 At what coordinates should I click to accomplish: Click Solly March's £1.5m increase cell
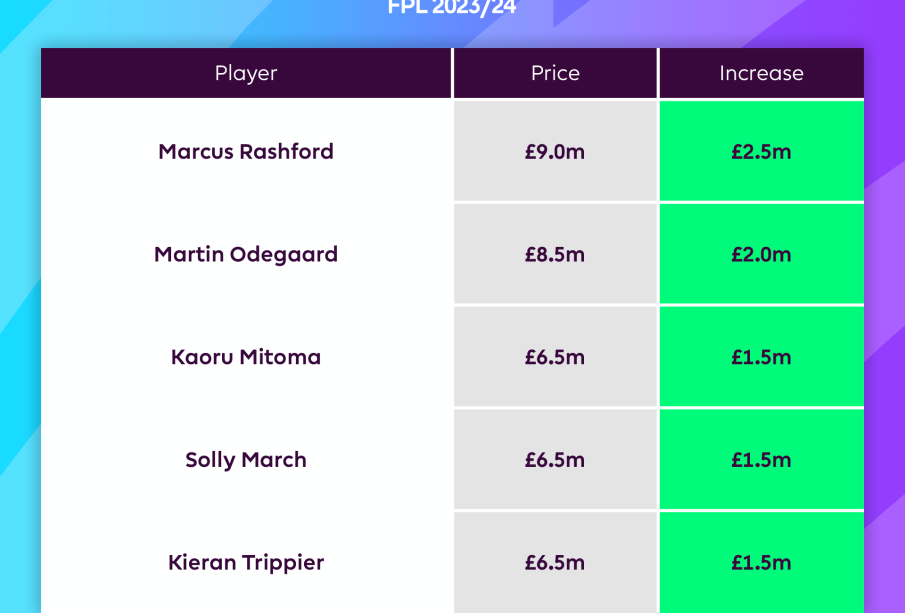coord(761,460)
